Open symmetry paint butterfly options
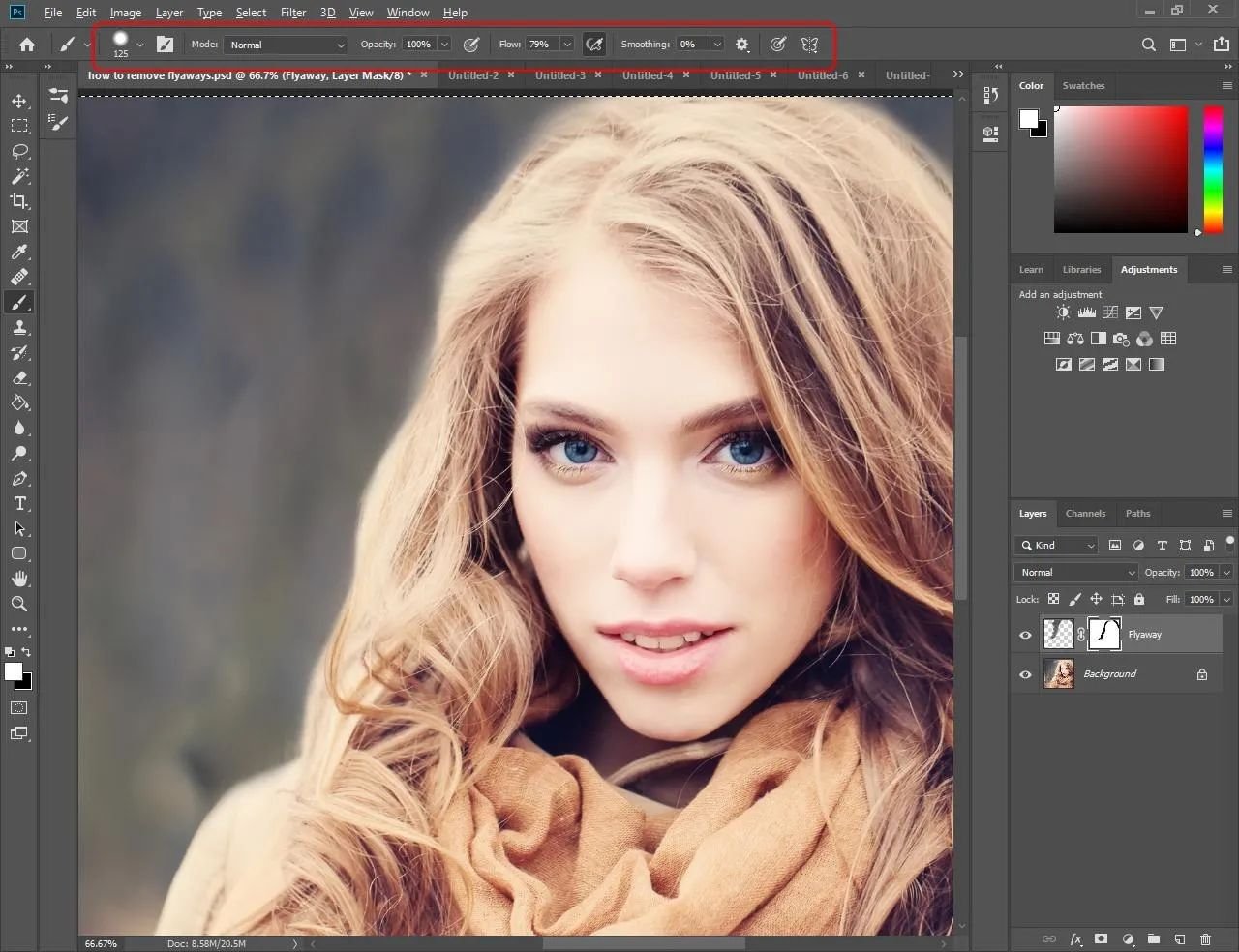Screen dimensions: 1239x952 click(810, 45)
